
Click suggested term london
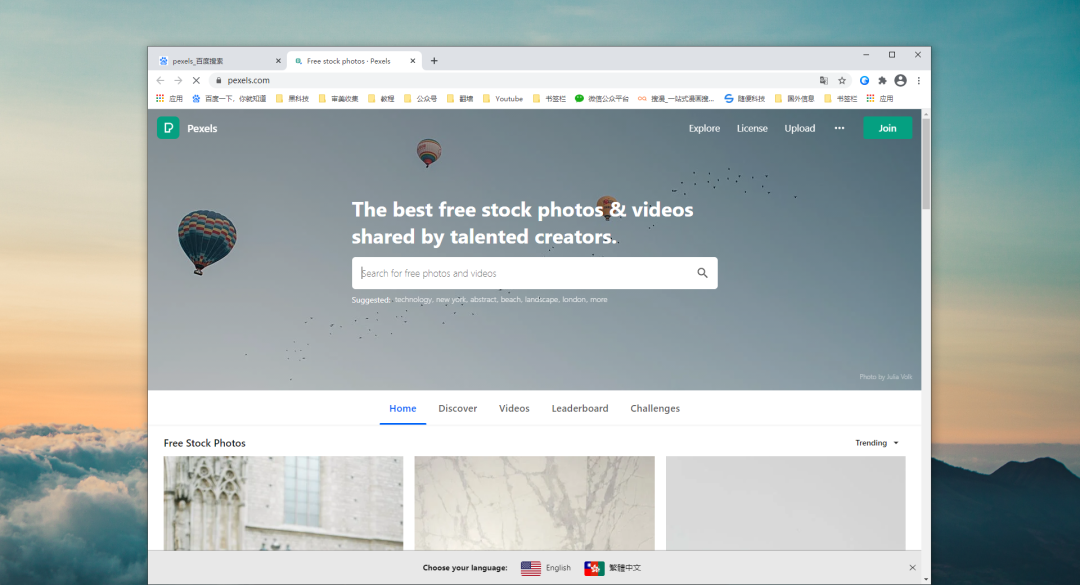[574, 300]
